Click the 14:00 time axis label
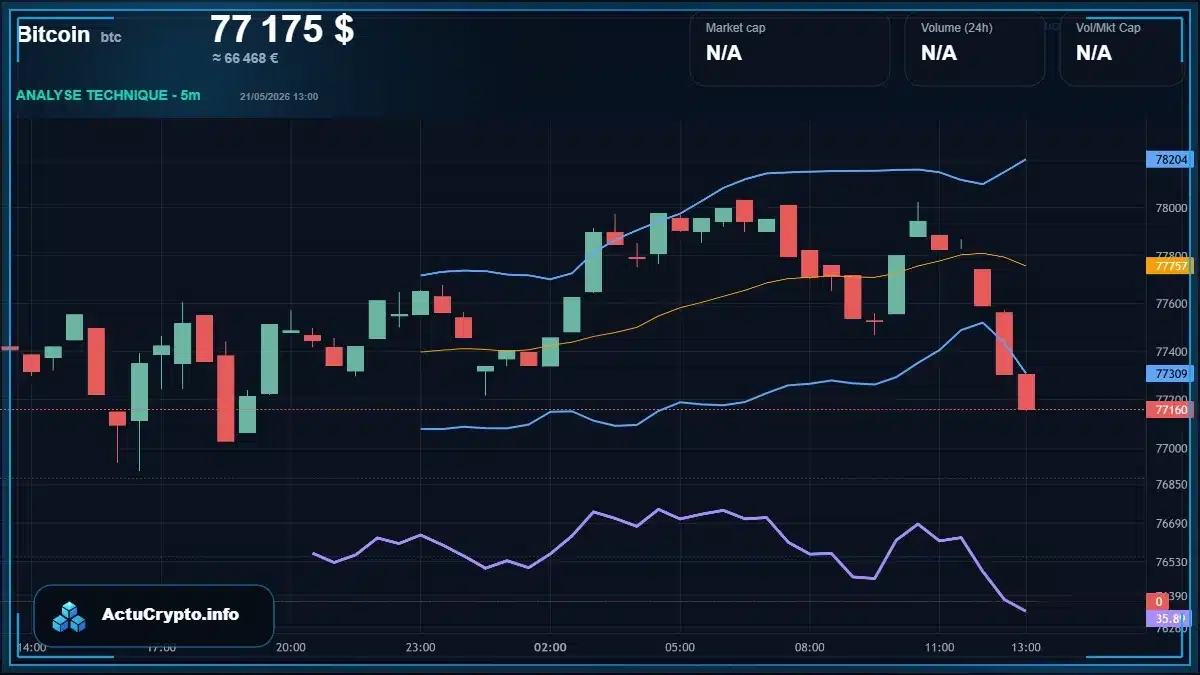The width and height of the screenshot is (1200, 675). (32, 648)
